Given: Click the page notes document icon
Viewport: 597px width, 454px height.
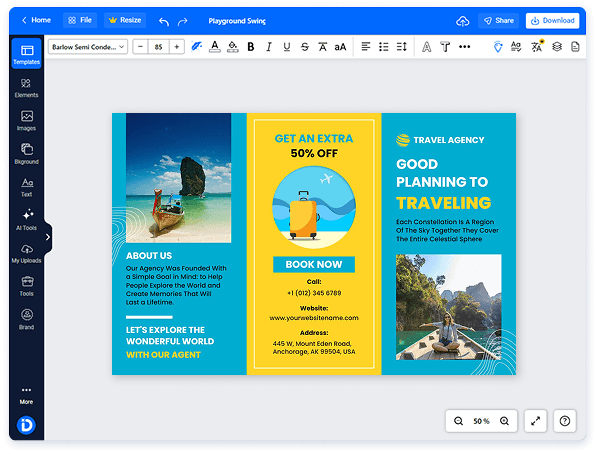Looking at the screenshot, I should pos(575,46).
